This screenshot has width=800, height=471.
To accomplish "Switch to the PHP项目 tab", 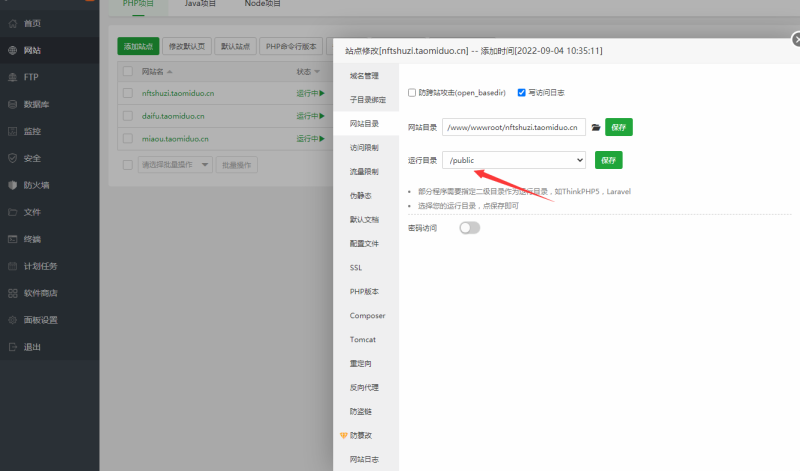I will 138,4.
